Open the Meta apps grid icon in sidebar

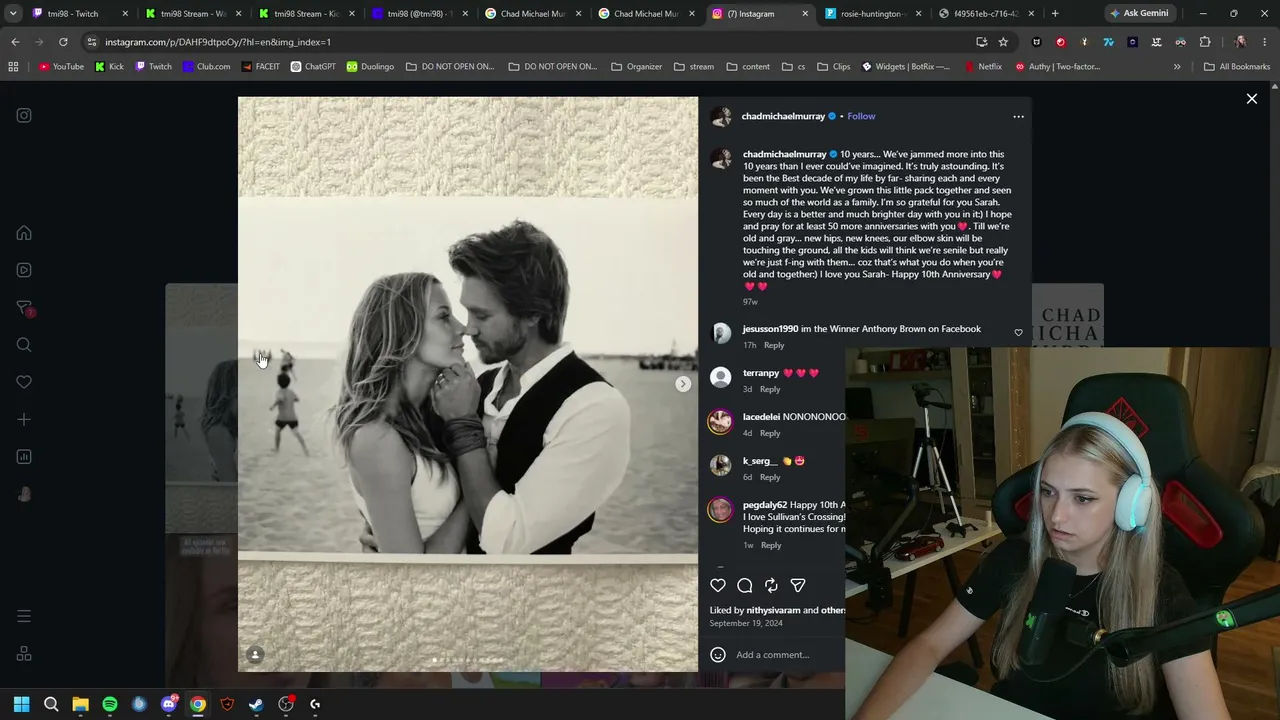tap(24, 654)
